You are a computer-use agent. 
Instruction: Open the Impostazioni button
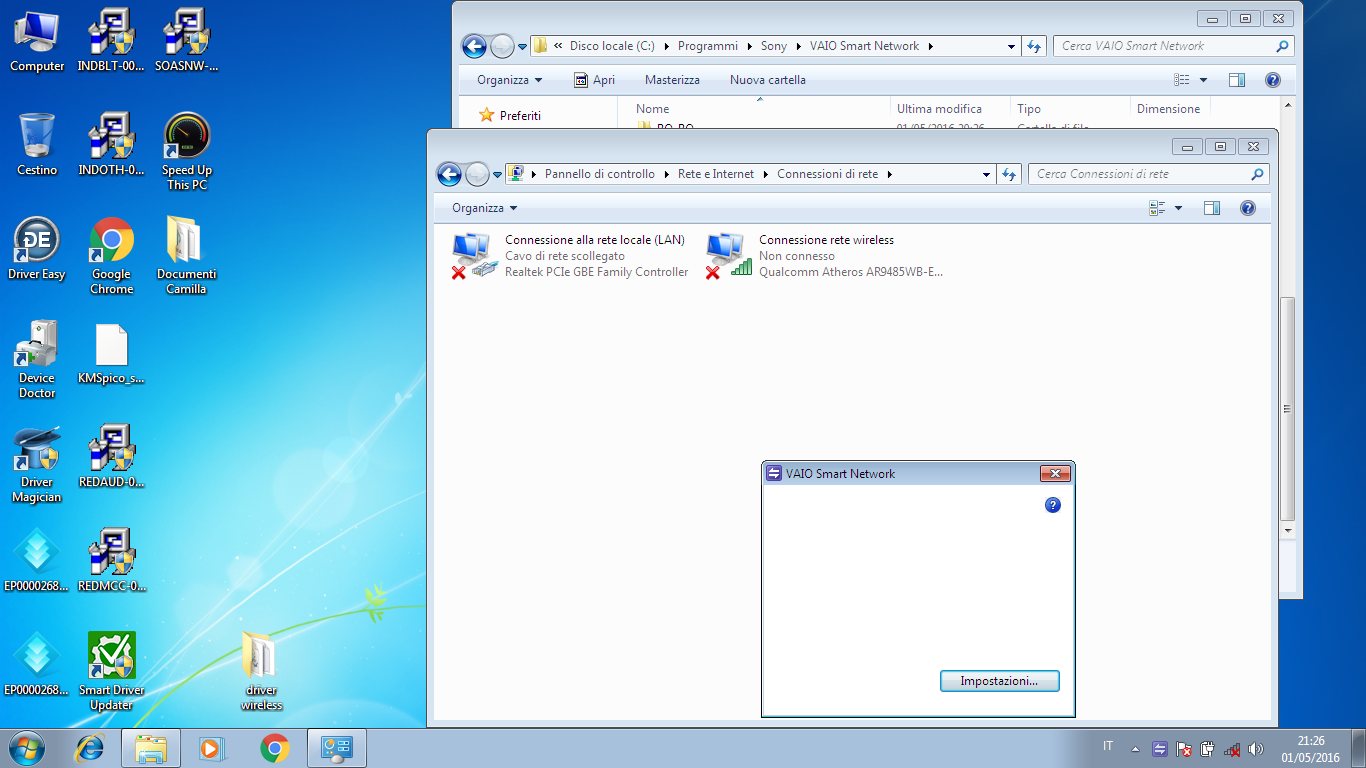tap(999, 681)
